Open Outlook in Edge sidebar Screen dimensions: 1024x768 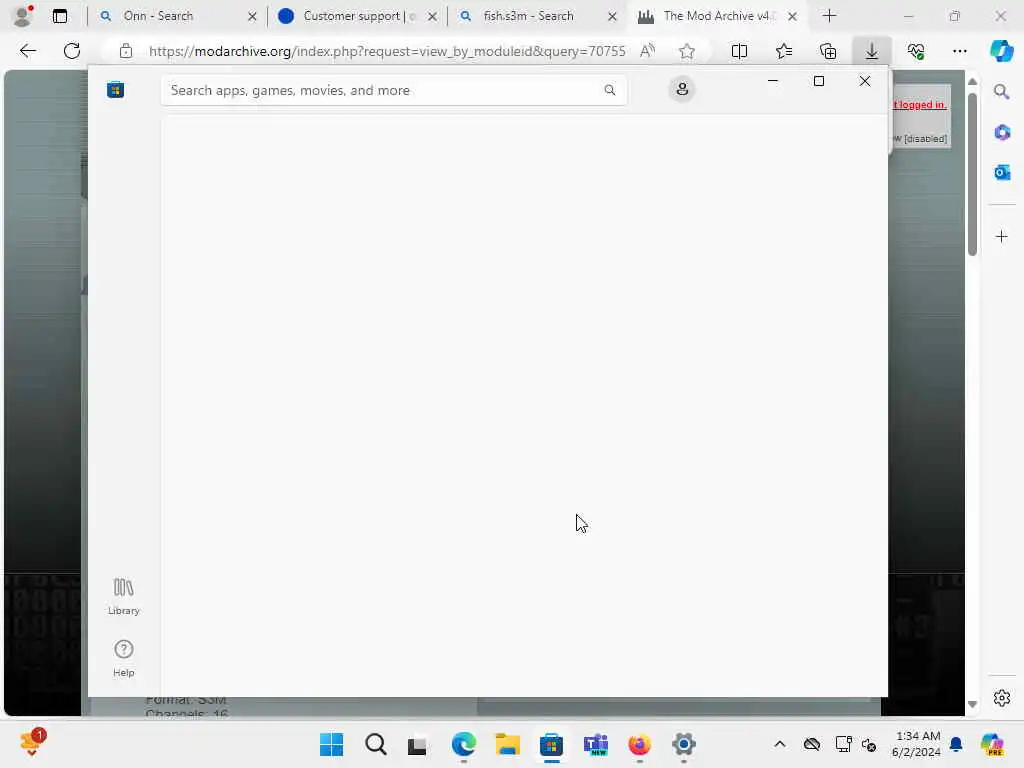pos(1002,172)
